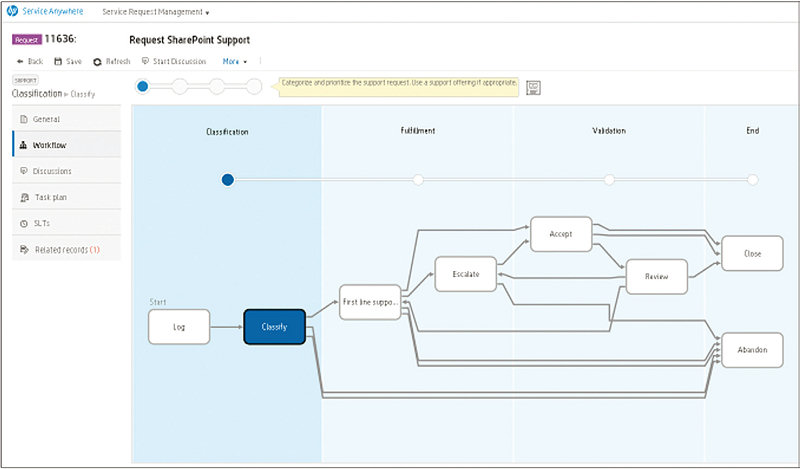Click the Escalate workflow node
Image resolution: width=800 pixels, height=469 pixels.
tap(465, 273)
